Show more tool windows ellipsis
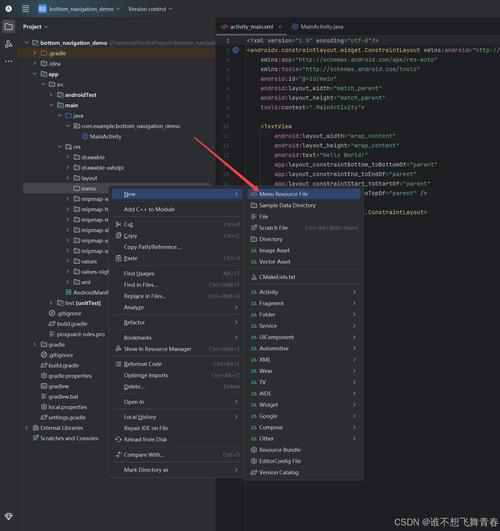Viewport: 500px width, 531px height. (9, 61)
